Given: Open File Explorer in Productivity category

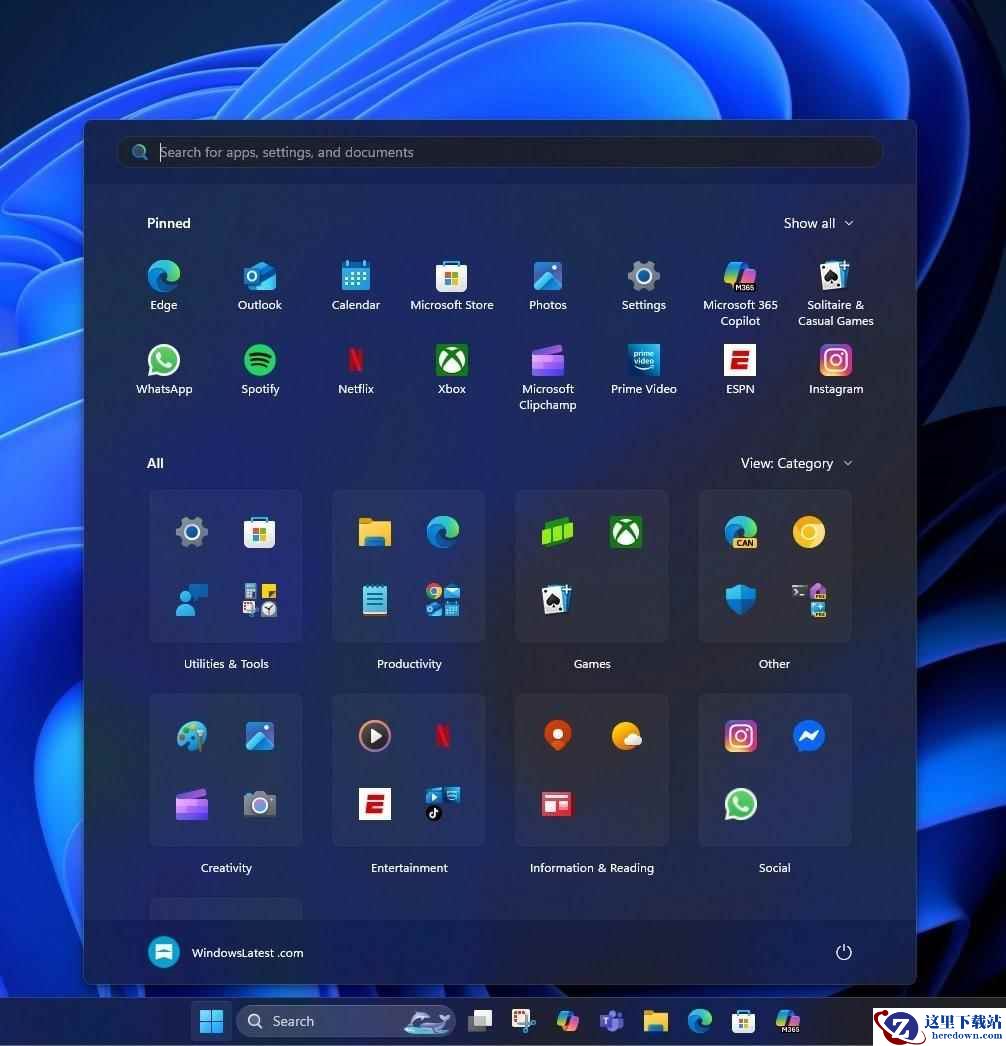Looking at the screenshot, I should click(374, 532).
